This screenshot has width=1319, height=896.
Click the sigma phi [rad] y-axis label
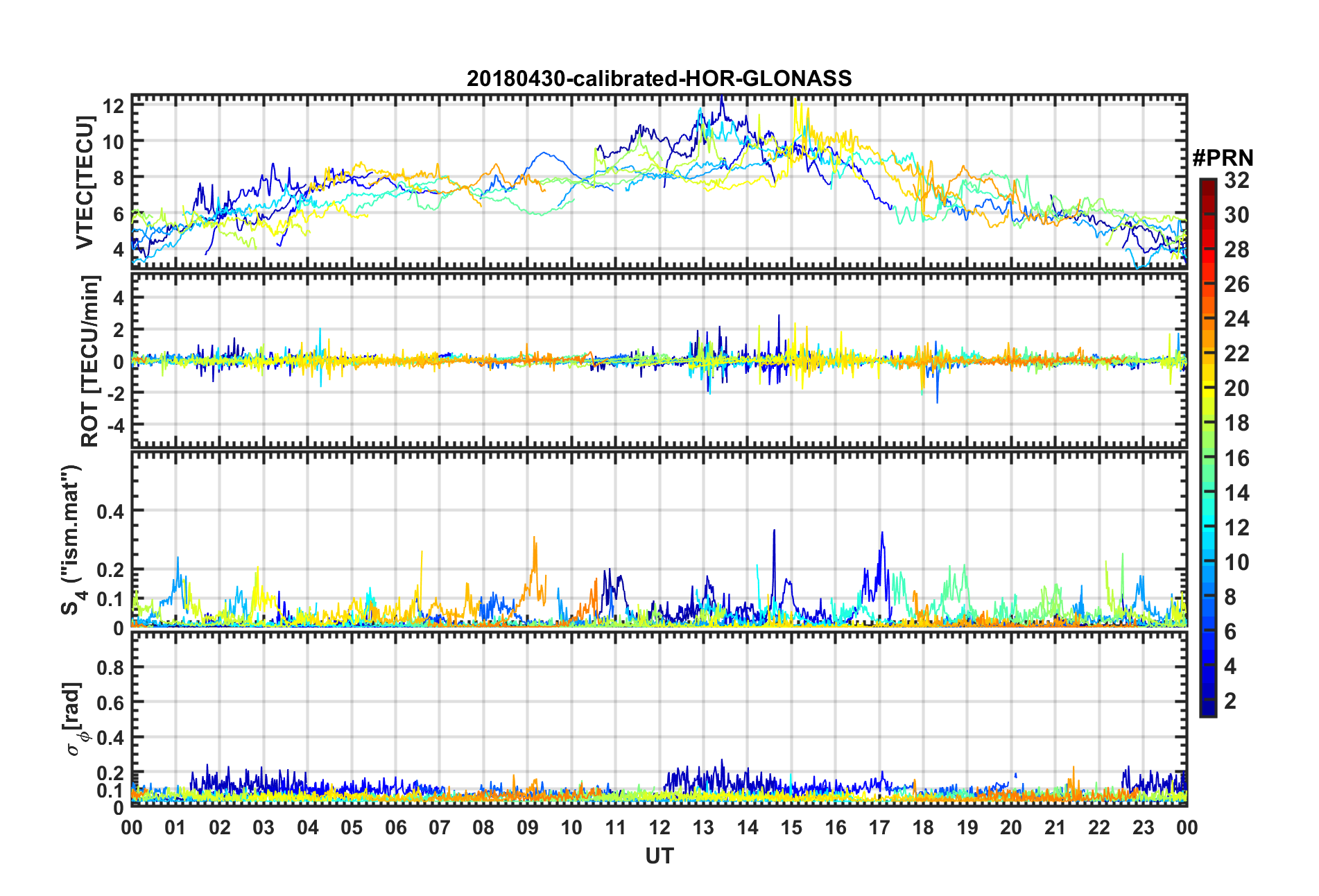tap(75, 718)
